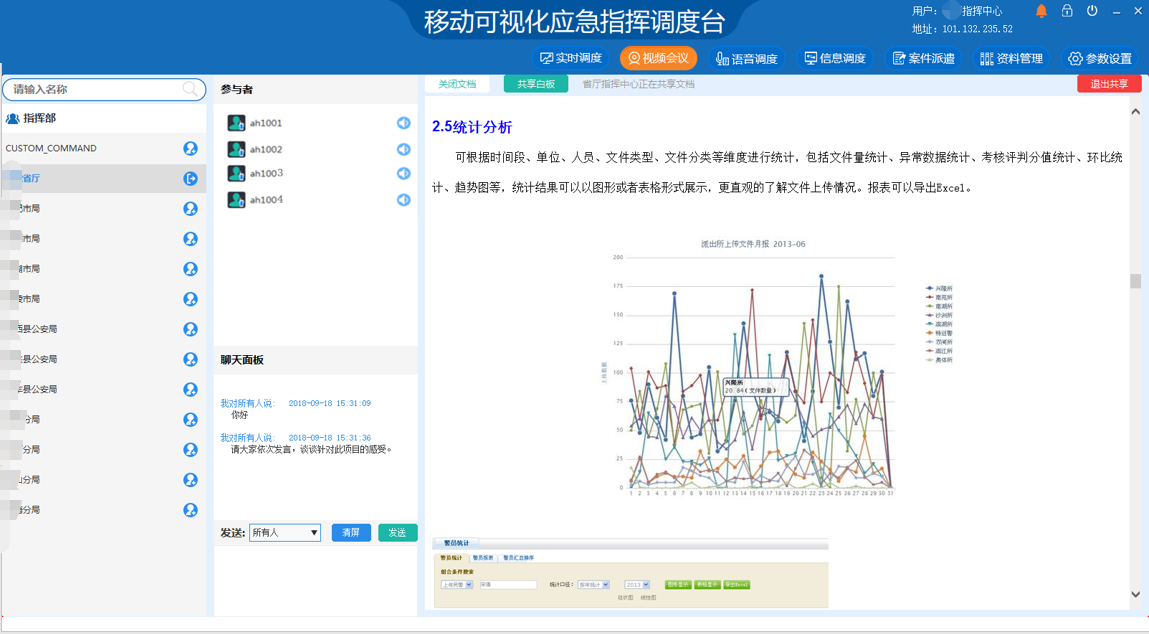Click the 指挥部 group icon

tap(13, 119)
